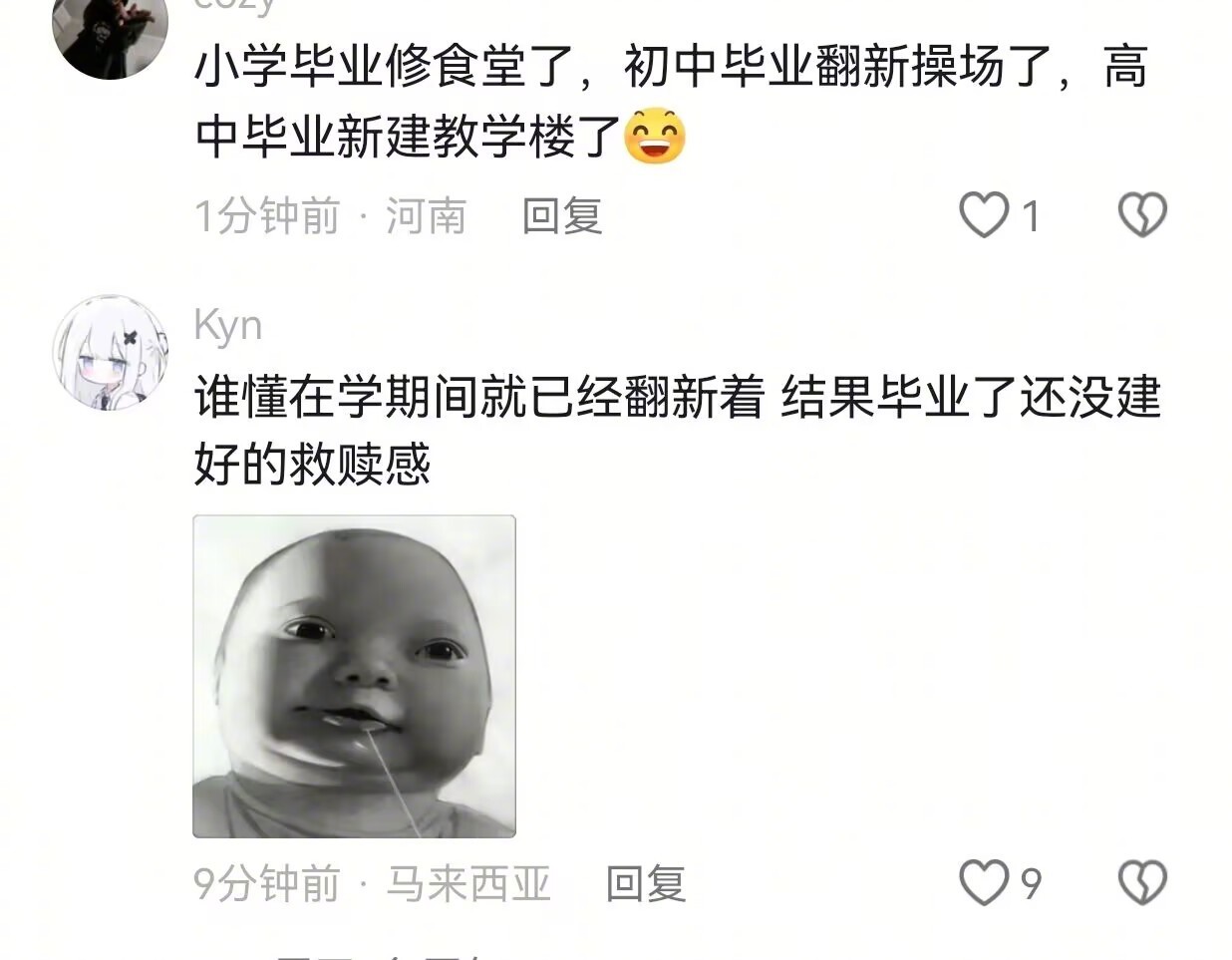
Task: Expand the partially visible replies row
Action: click(x=379, y=955)
